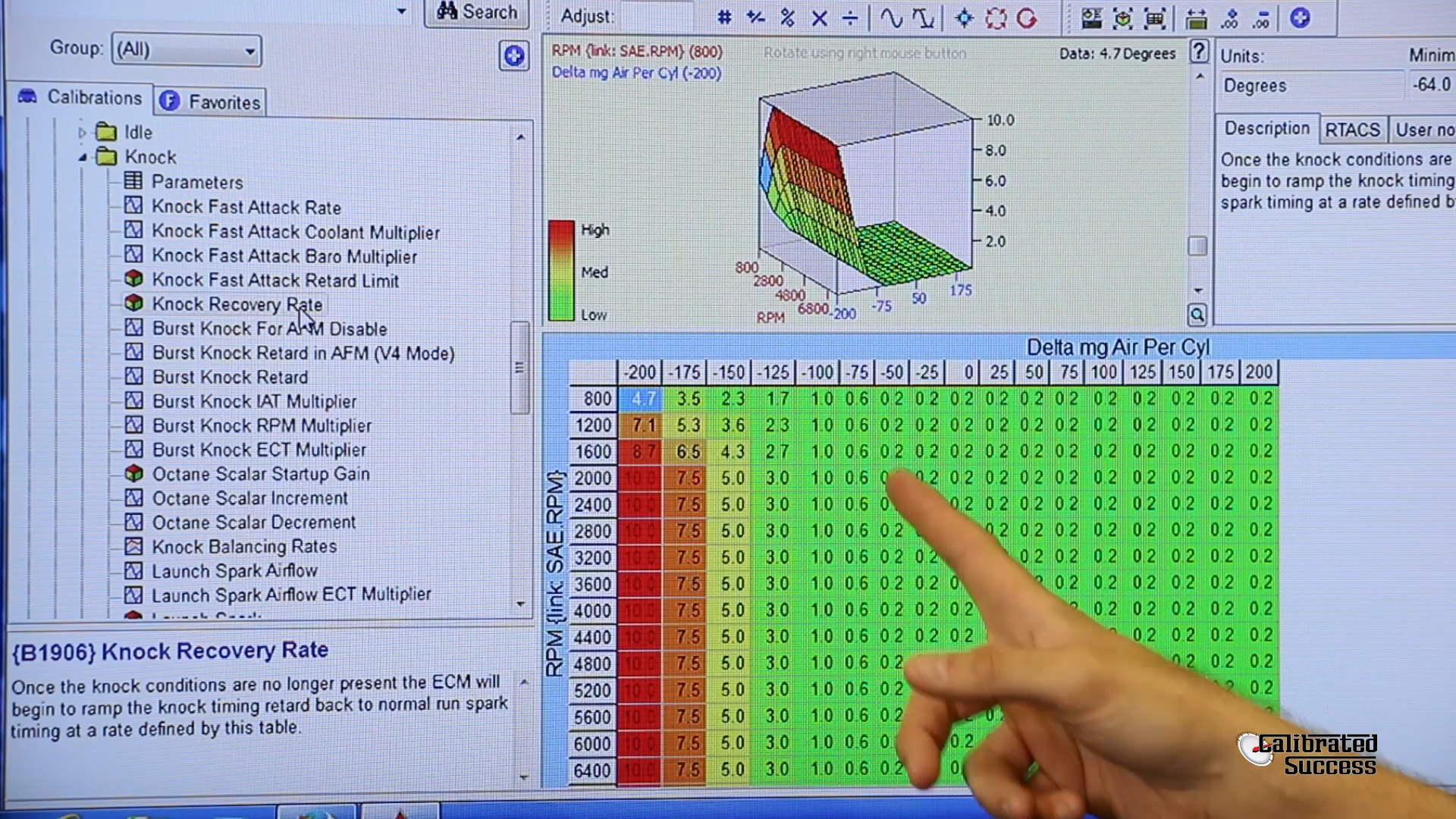This screenshot has height=819, width=1456.
Task: Click the increase decimal places icon
Action: pos(1229,18)
